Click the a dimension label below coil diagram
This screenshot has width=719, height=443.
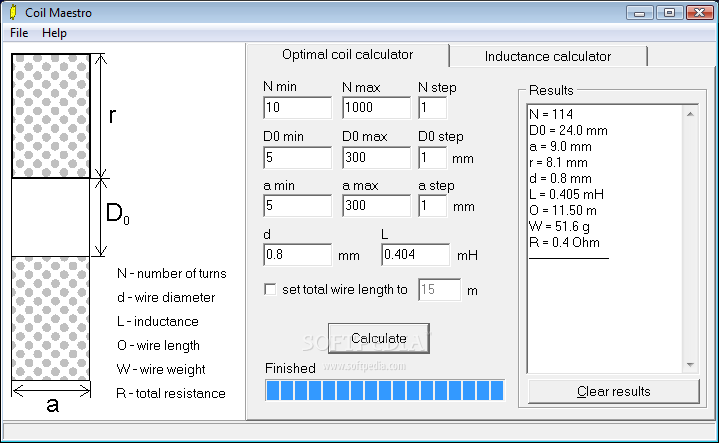click(x=53, y=405)
